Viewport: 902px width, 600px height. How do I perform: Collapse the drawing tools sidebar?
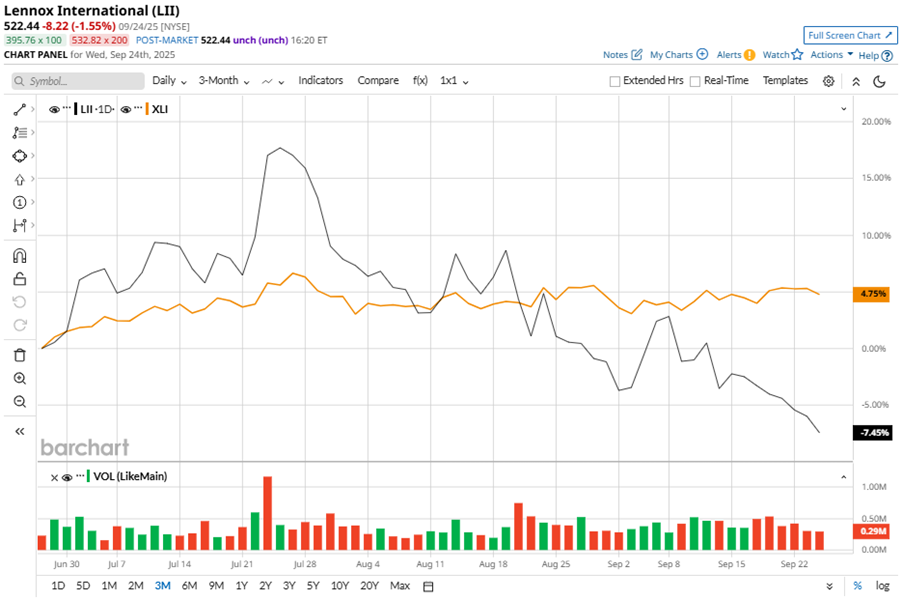[20, 431]
